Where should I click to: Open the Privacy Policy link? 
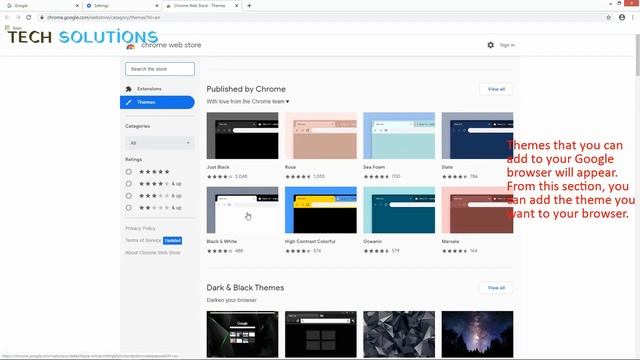140,228
